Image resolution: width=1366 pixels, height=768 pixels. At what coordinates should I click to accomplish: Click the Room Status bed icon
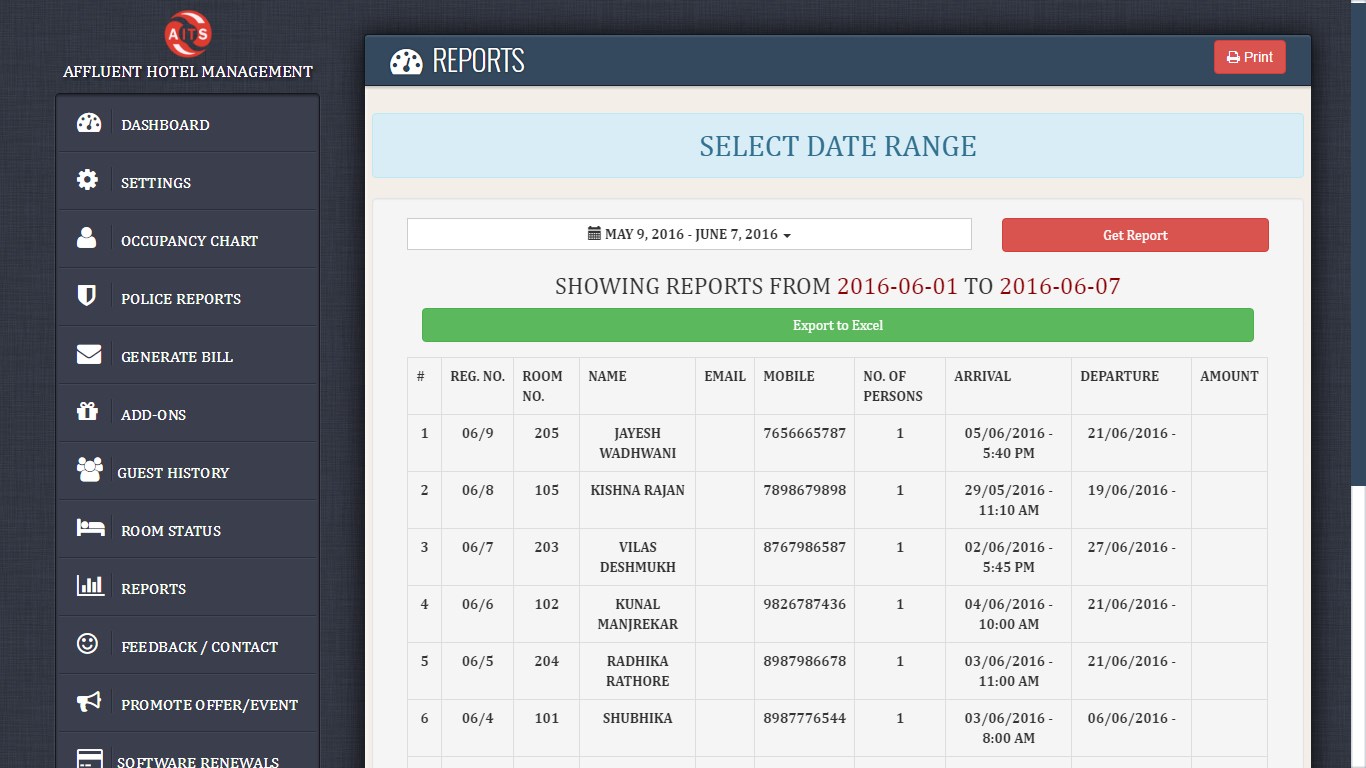[91, 527]
